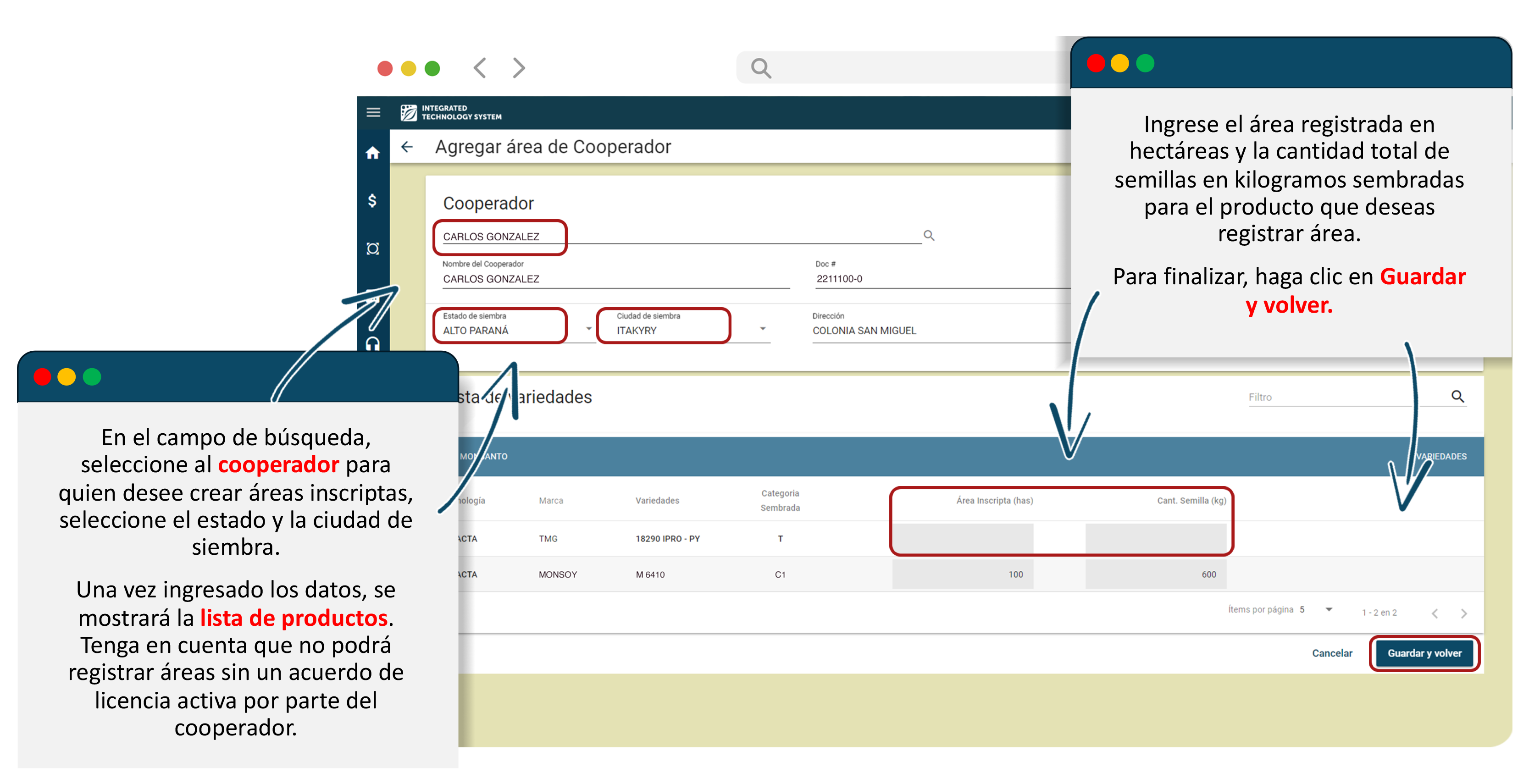Click the browser back arrow

pyautogui.click(x=480, y=68)
